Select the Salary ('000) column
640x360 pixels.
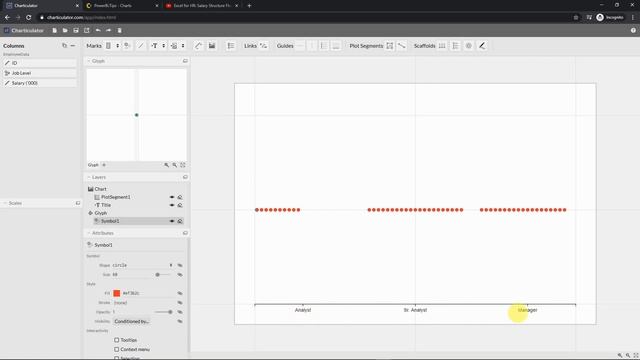pos(40,83)
